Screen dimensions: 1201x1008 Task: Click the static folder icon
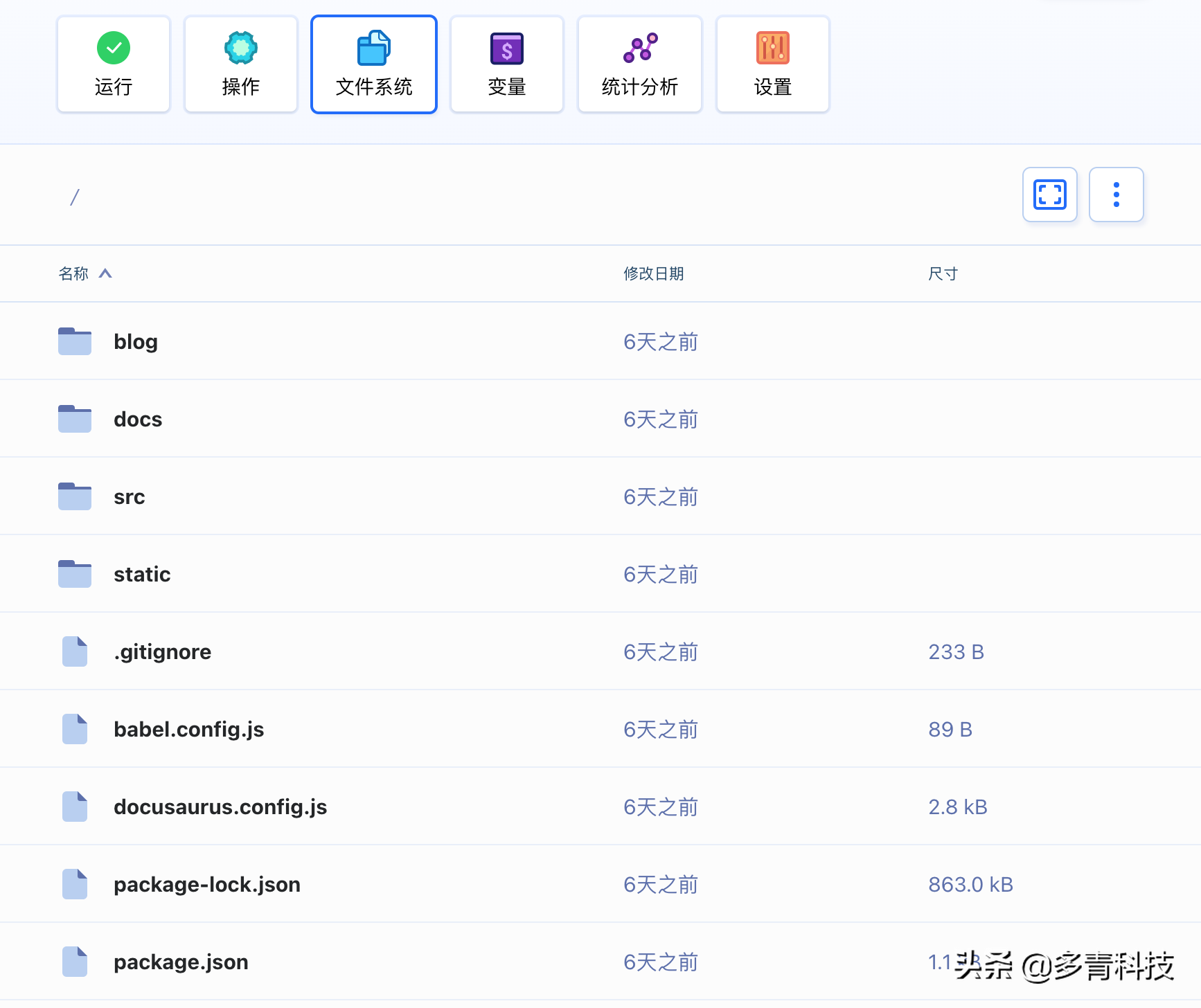click(75, 574)
